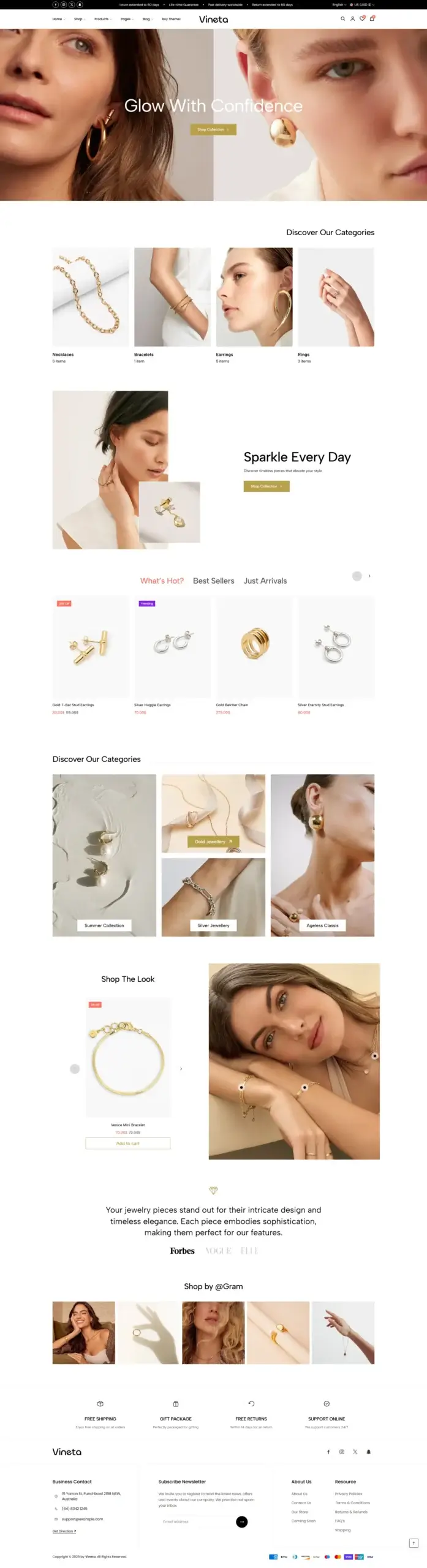427x1568 pixels.
Task: Expand the English language dropdown
Action: (339, 4)
